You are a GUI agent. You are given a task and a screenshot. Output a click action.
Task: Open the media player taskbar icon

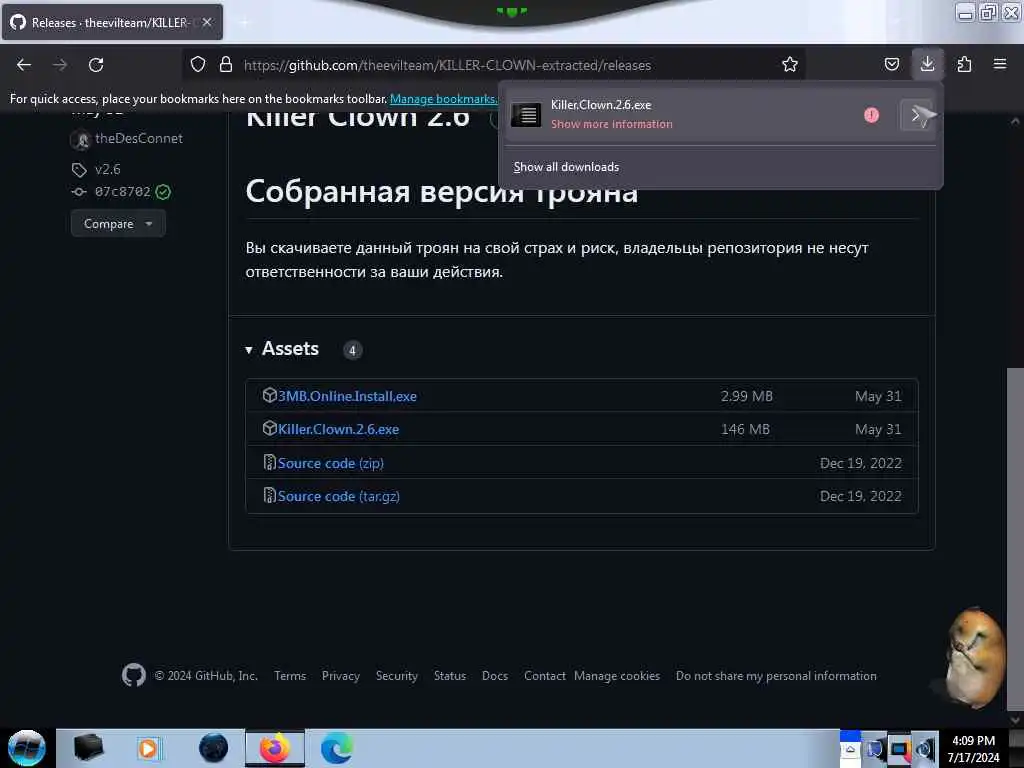148,748
